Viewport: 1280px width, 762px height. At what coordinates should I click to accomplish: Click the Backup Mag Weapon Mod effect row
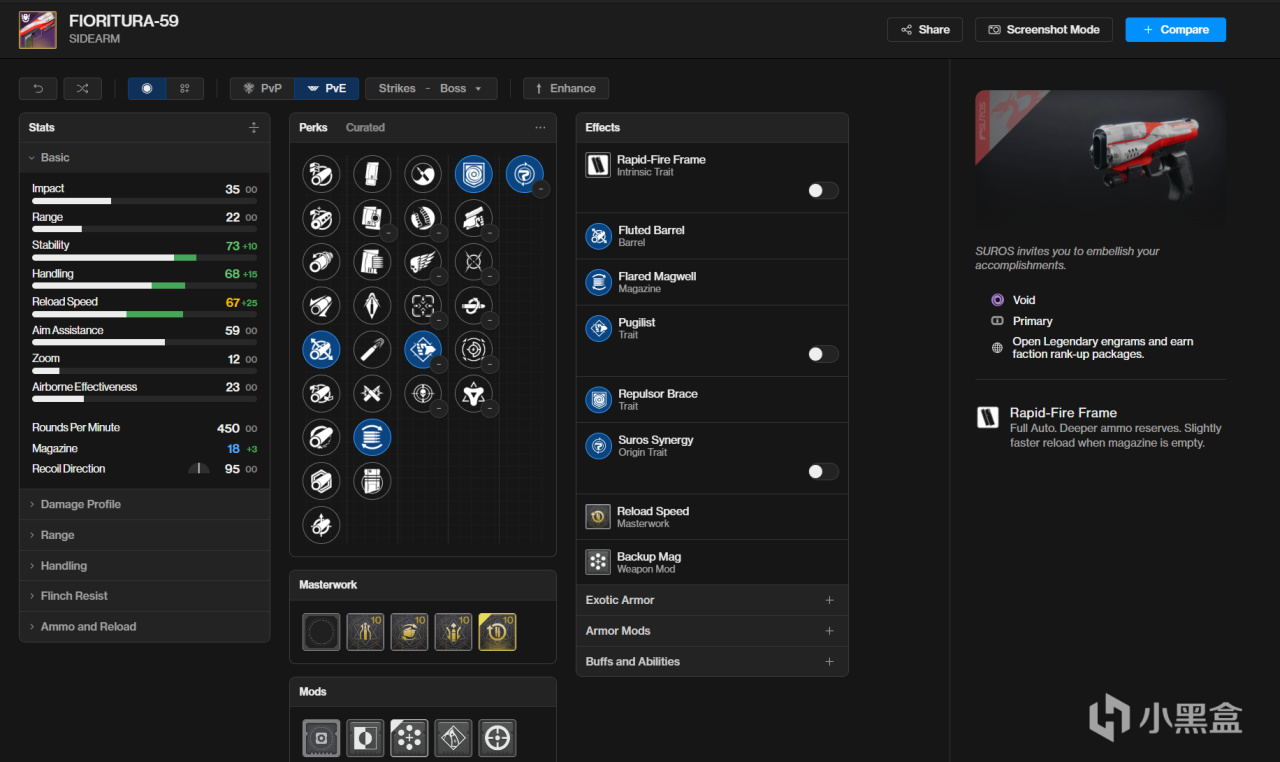[712, 562]
